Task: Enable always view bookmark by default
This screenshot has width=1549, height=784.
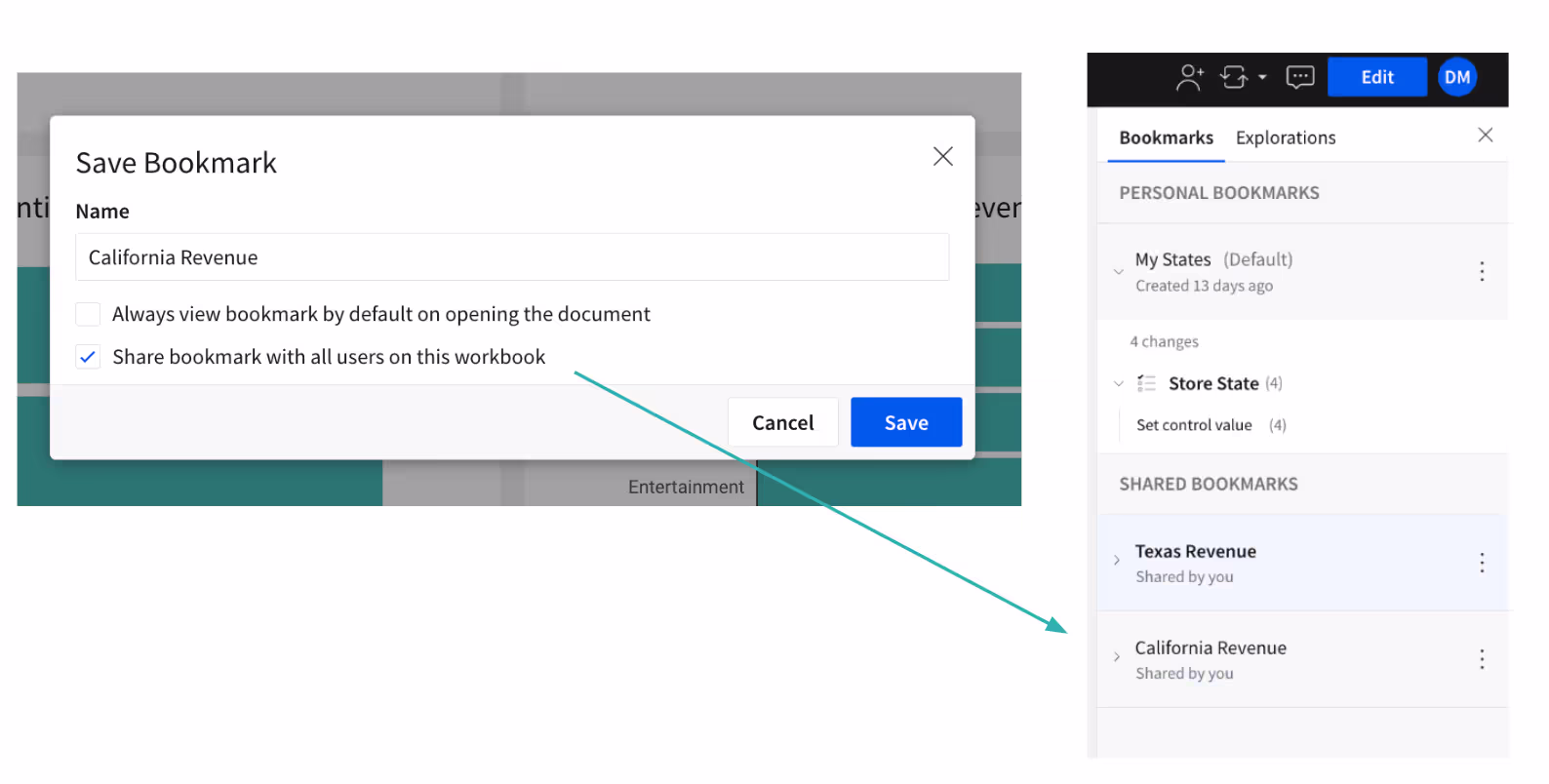Action: point(88,314)
